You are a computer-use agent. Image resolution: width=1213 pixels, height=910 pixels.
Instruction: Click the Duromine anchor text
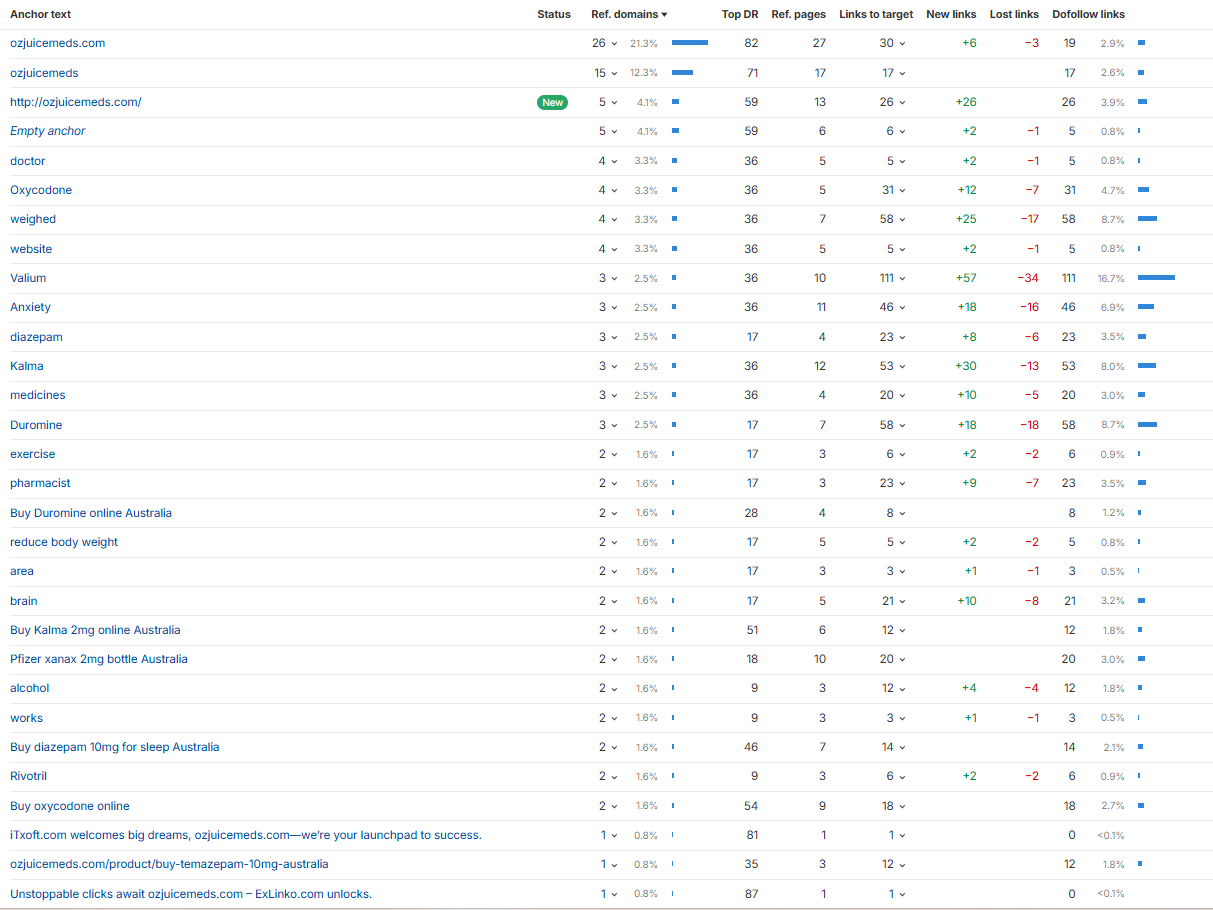(x=36, y=425)
